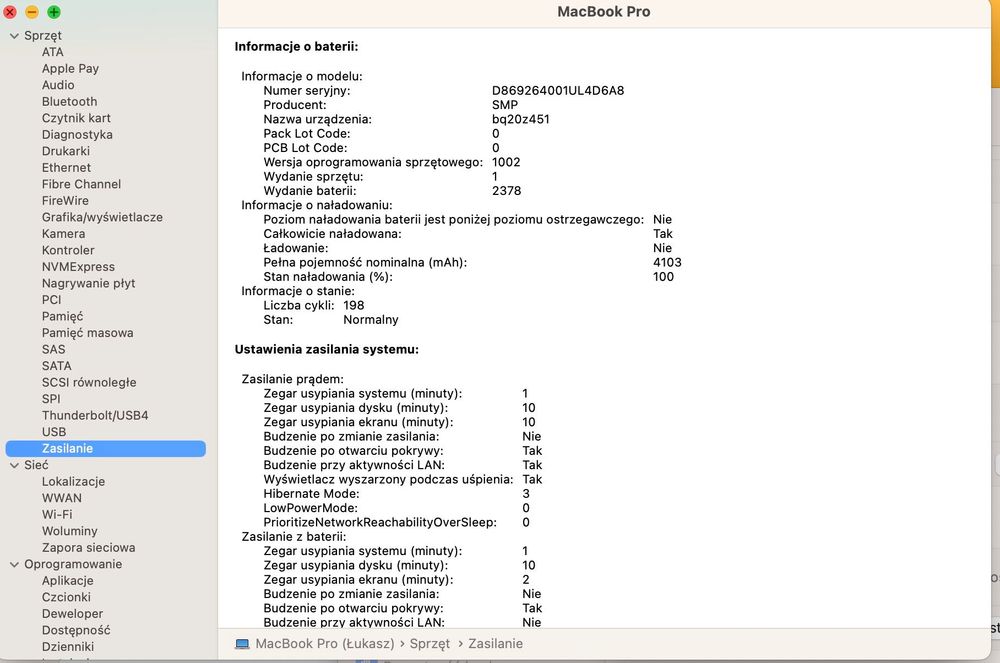This screenshot has height=663, width=1000.
Task: Select Drukarki in the sidebar
Action: coord(66,152)
